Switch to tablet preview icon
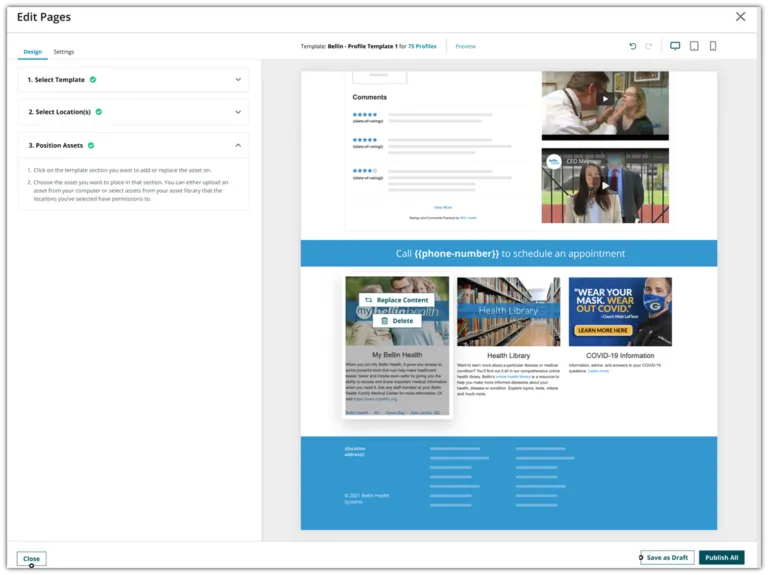768x575 pixels. coord(694,46)
